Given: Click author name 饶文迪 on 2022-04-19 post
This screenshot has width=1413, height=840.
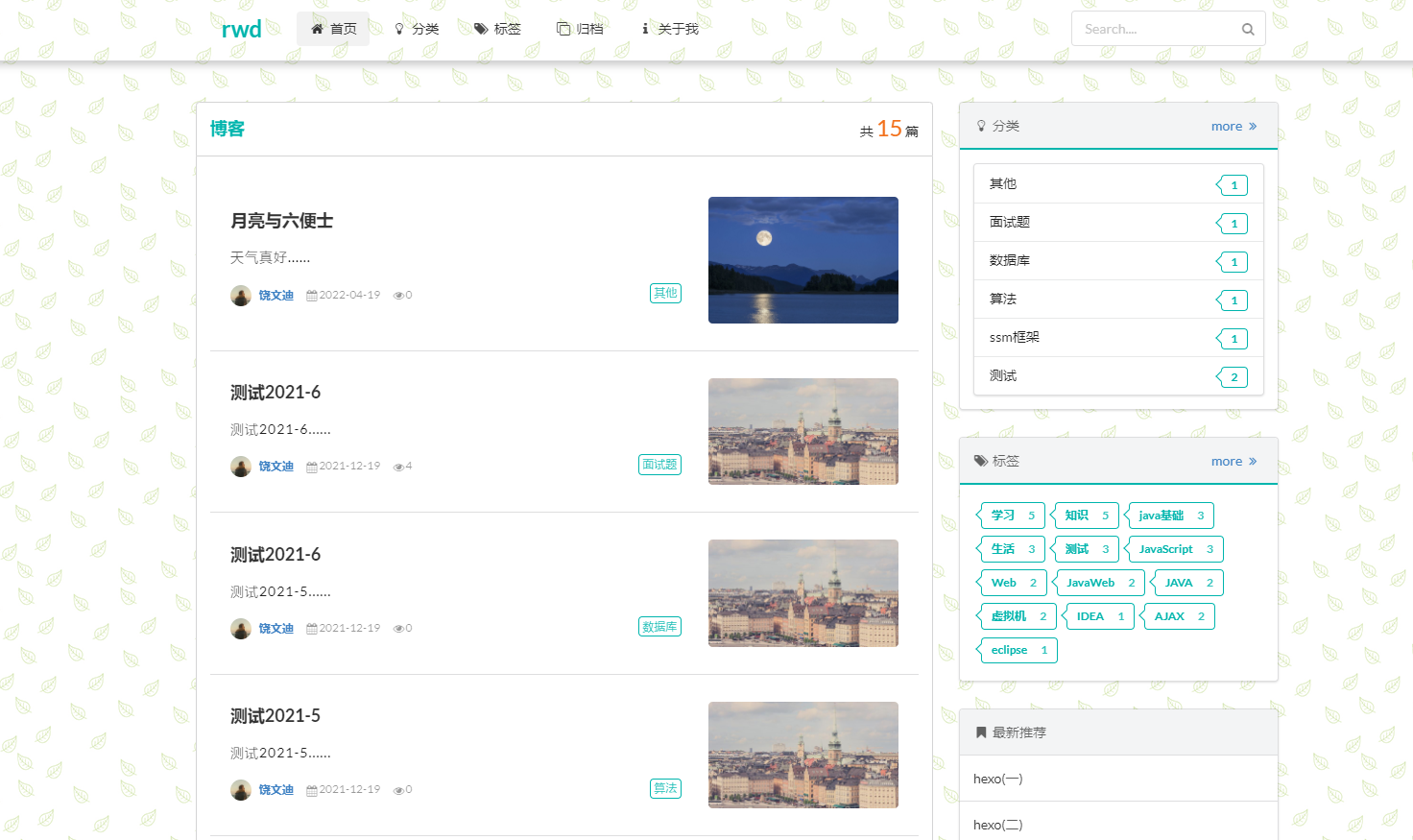Looking at the screenshot, I should [x=276, y=296].
